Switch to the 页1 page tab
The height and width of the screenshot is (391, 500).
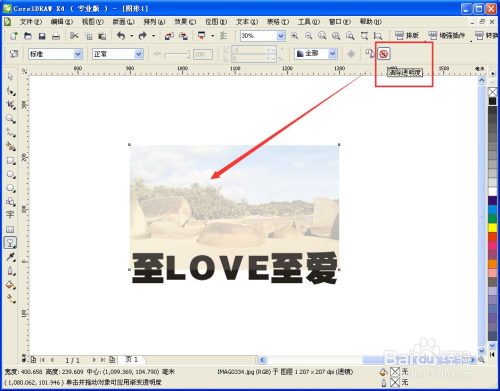pyautogui.click(x=132, y=360)
